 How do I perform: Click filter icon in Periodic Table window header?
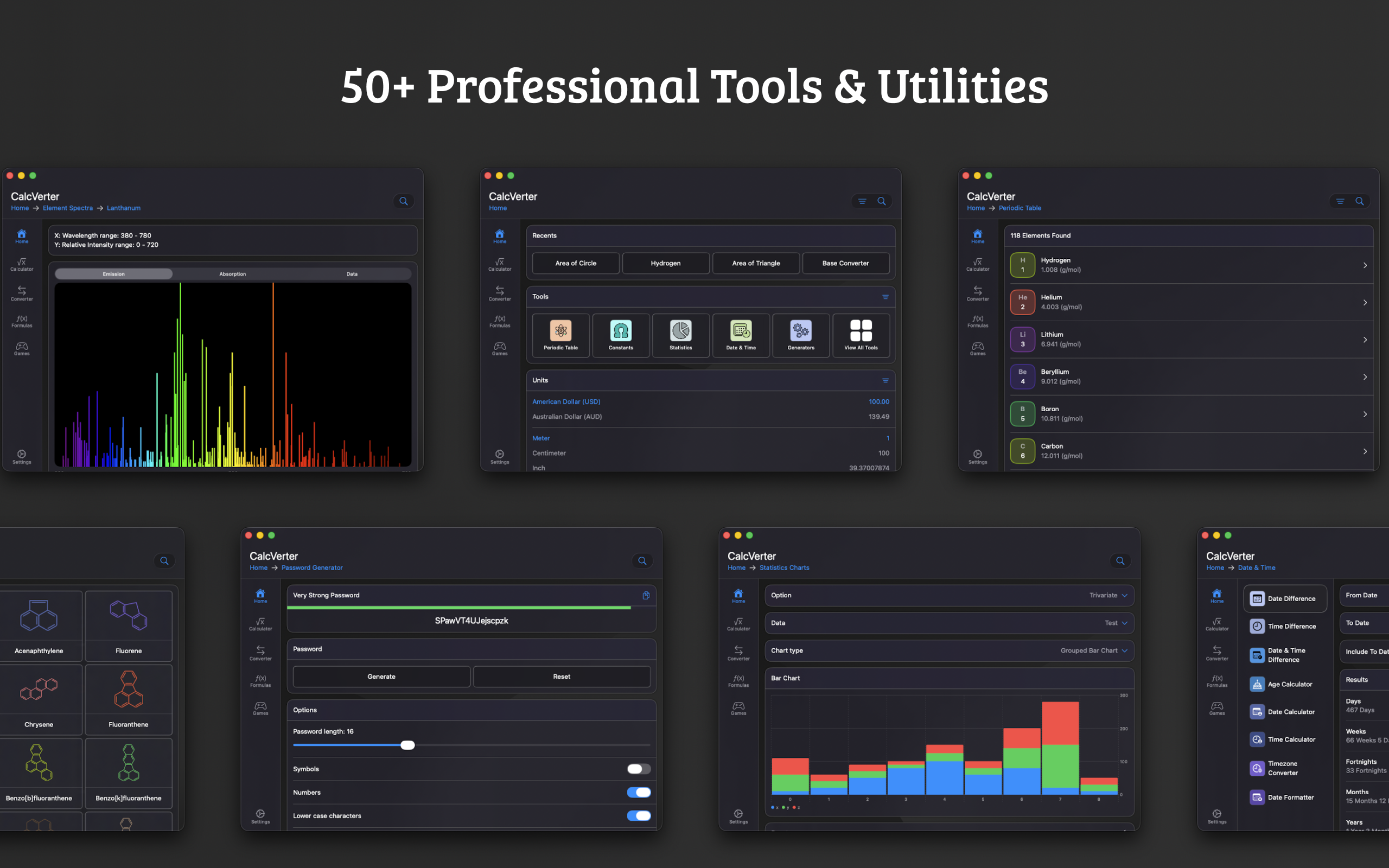point(1340,201)
